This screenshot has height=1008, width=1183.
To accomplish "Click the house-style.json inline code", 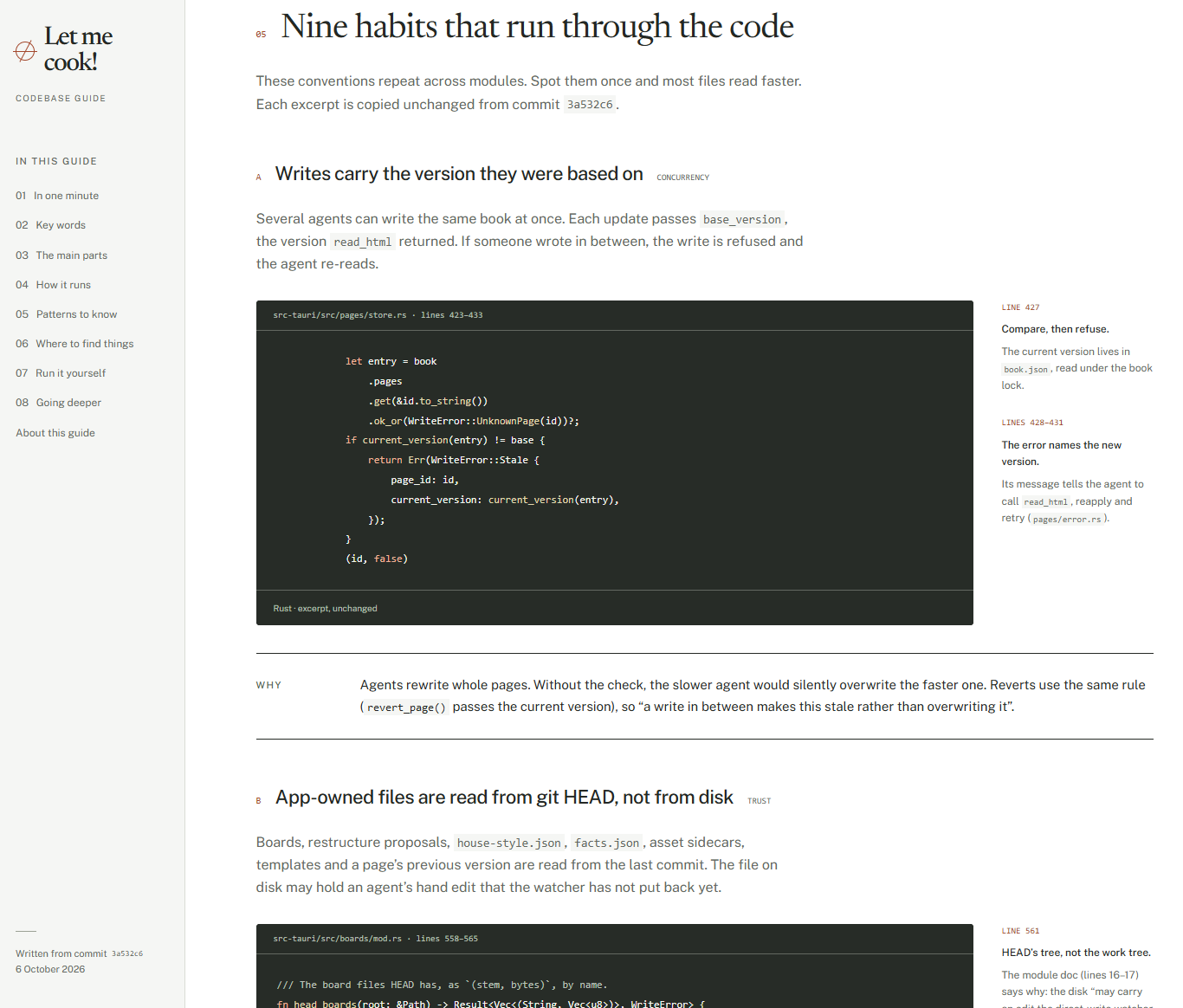I will click(509, 843).
